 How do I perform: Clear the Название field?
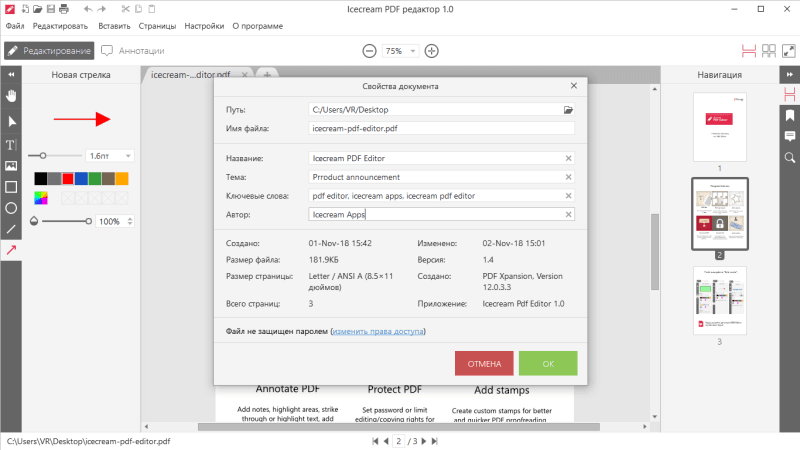point(568,158)
